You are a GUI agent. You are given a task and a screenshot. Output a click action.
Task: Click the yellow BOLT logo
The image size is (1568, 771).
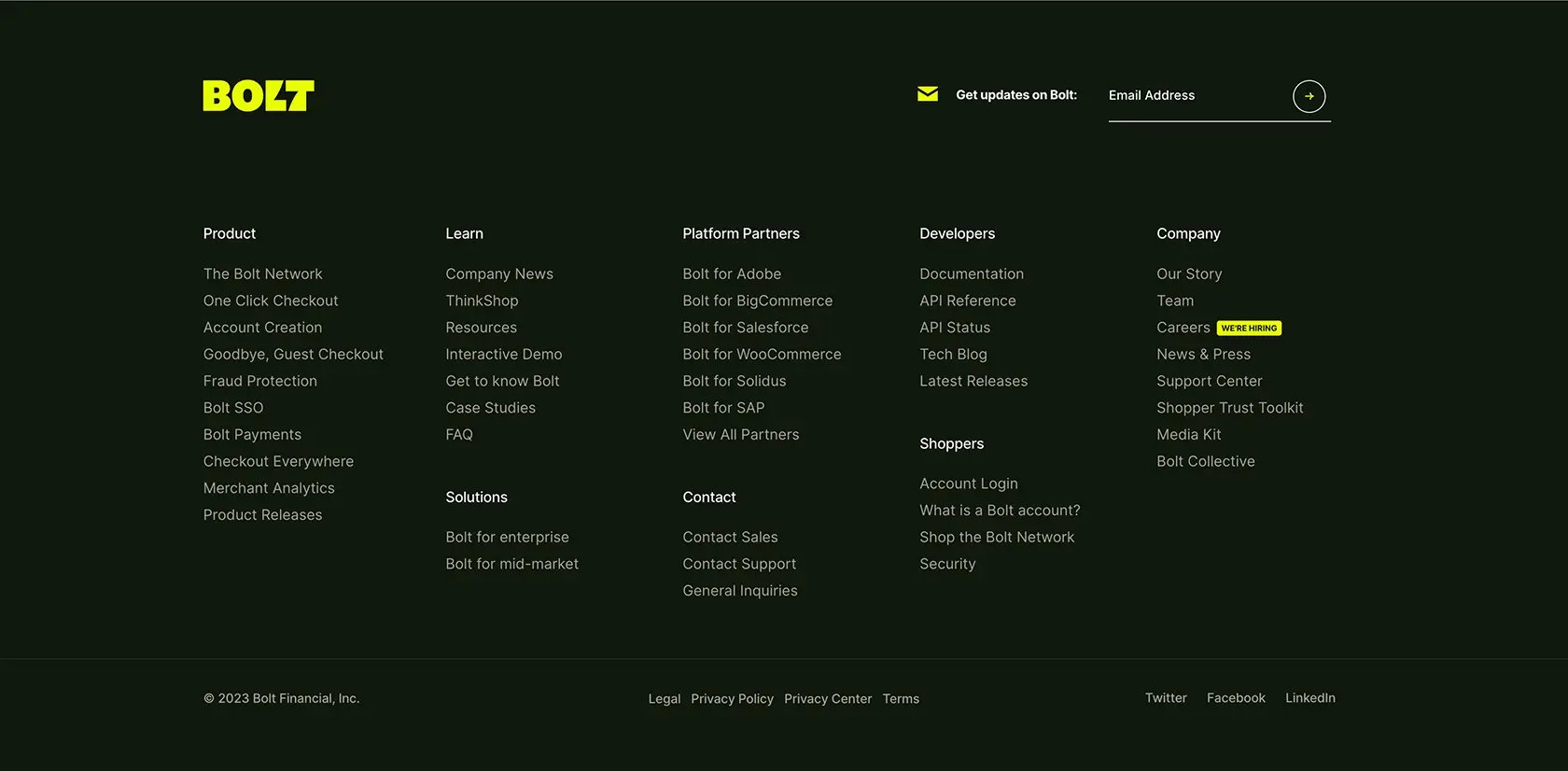click(x=259, y=95)
